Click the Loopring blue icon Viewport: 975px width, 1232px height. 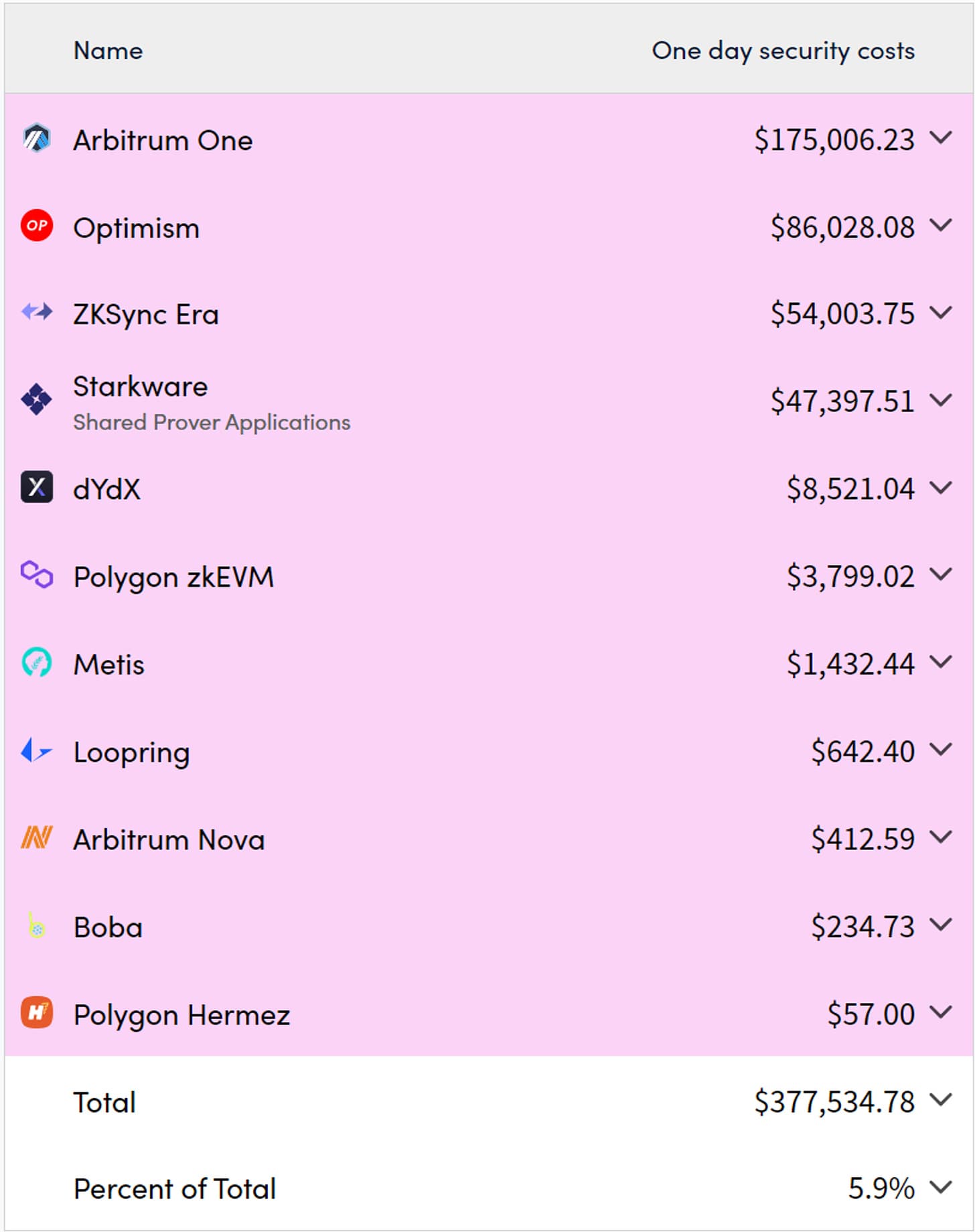coord(36,750)
